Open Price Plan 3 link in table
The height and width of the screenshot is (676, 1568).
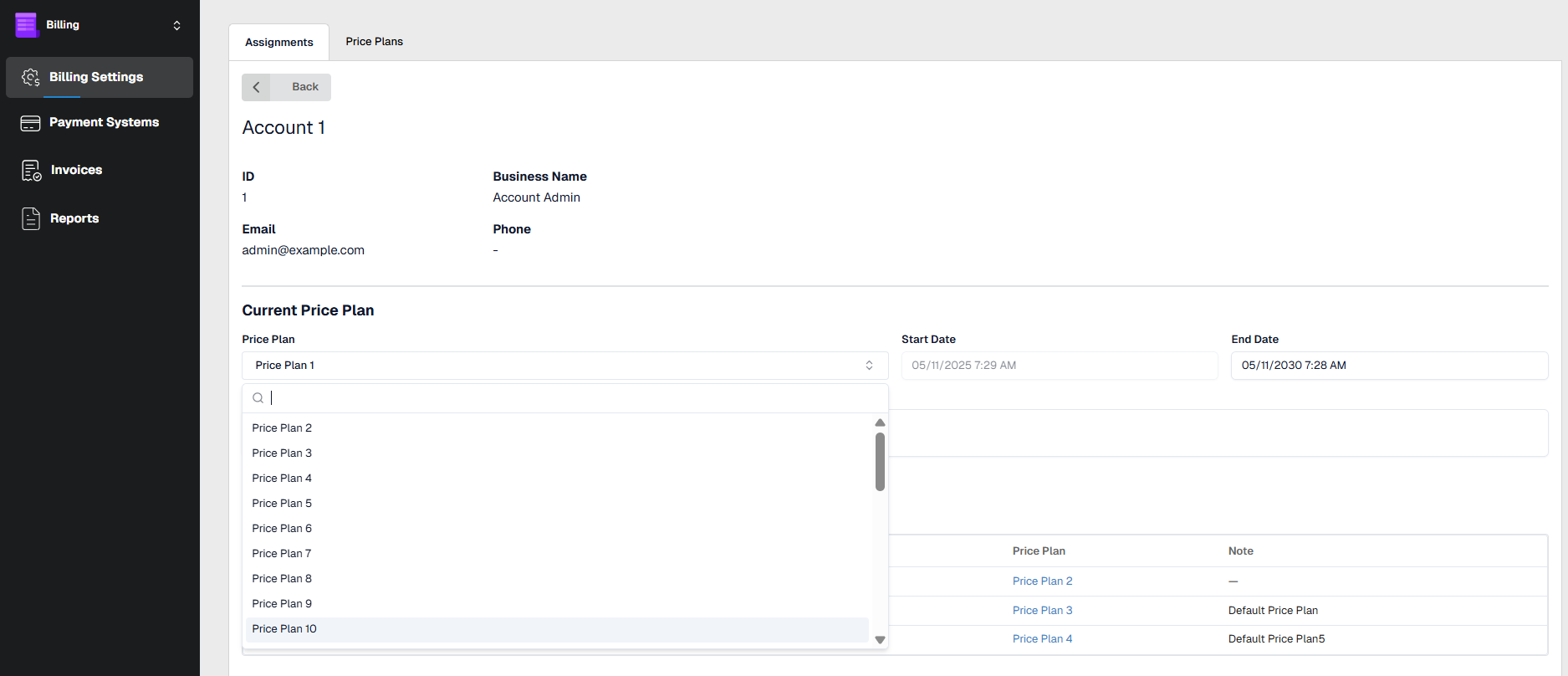[x=1042, y=611]
